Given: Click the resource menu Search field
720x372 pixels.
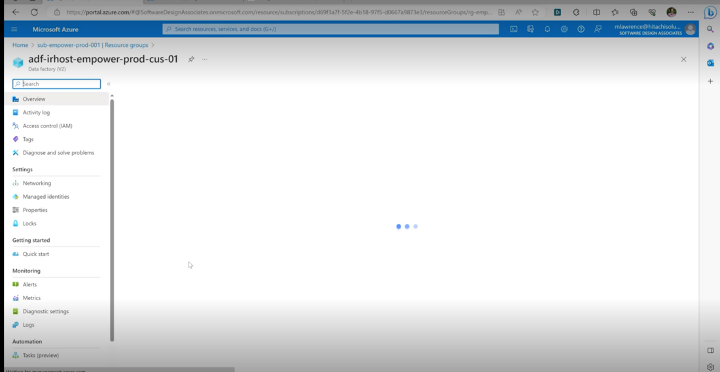Looking at the screenshot, I should click(56, 84).
